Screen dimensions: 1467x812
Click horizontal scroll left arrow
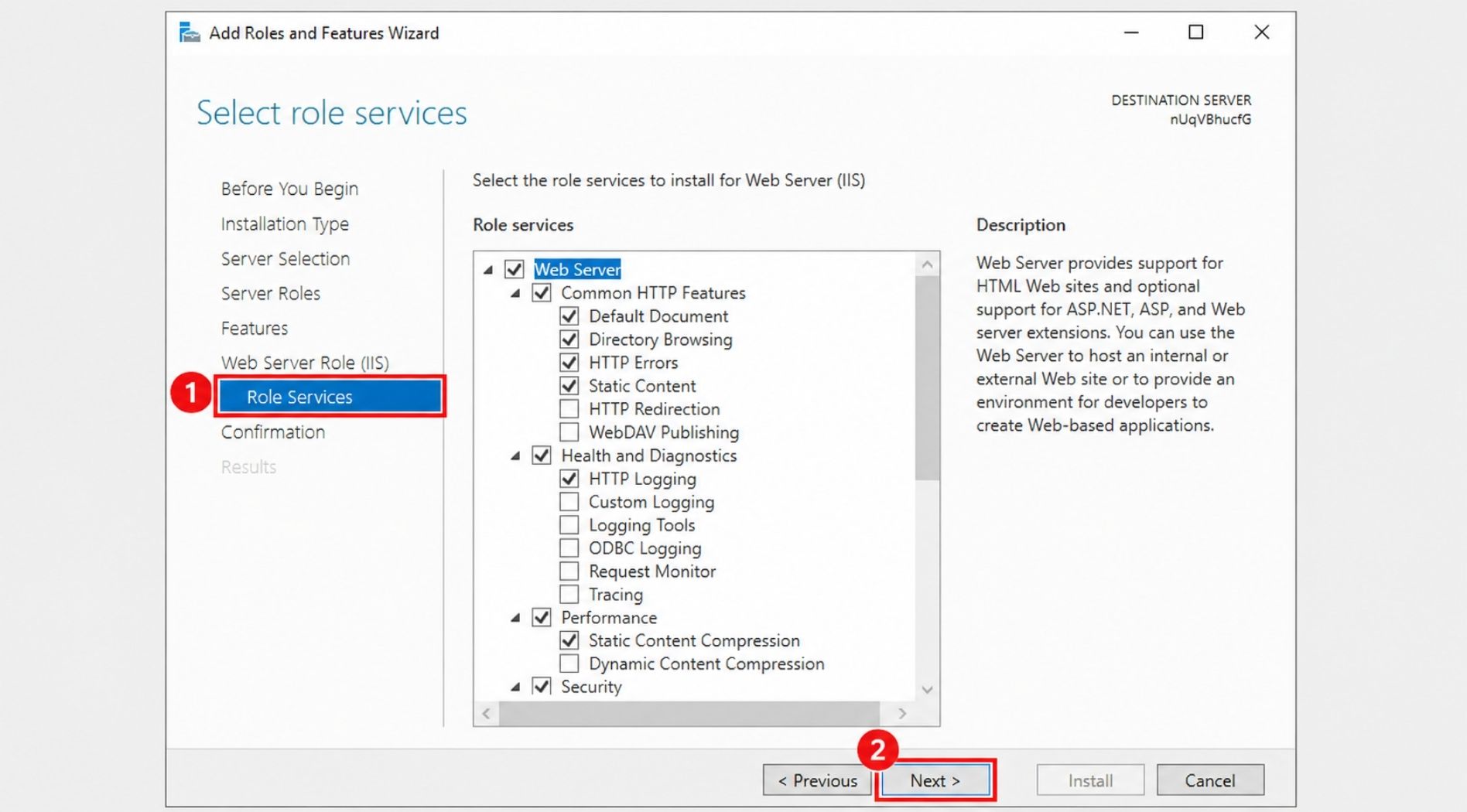click(x=486, y=713)
